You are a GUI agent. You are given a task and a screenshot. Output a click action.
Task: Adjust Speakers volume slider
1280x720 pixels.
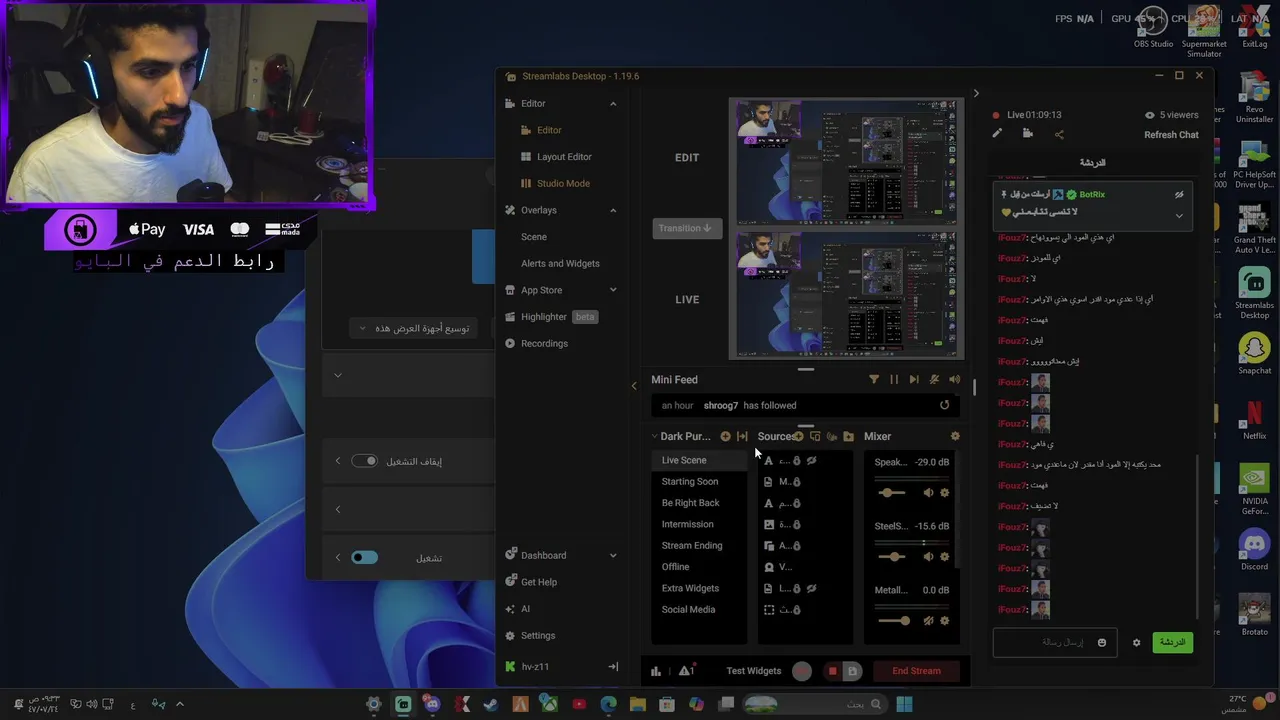[x=891, y=493]
